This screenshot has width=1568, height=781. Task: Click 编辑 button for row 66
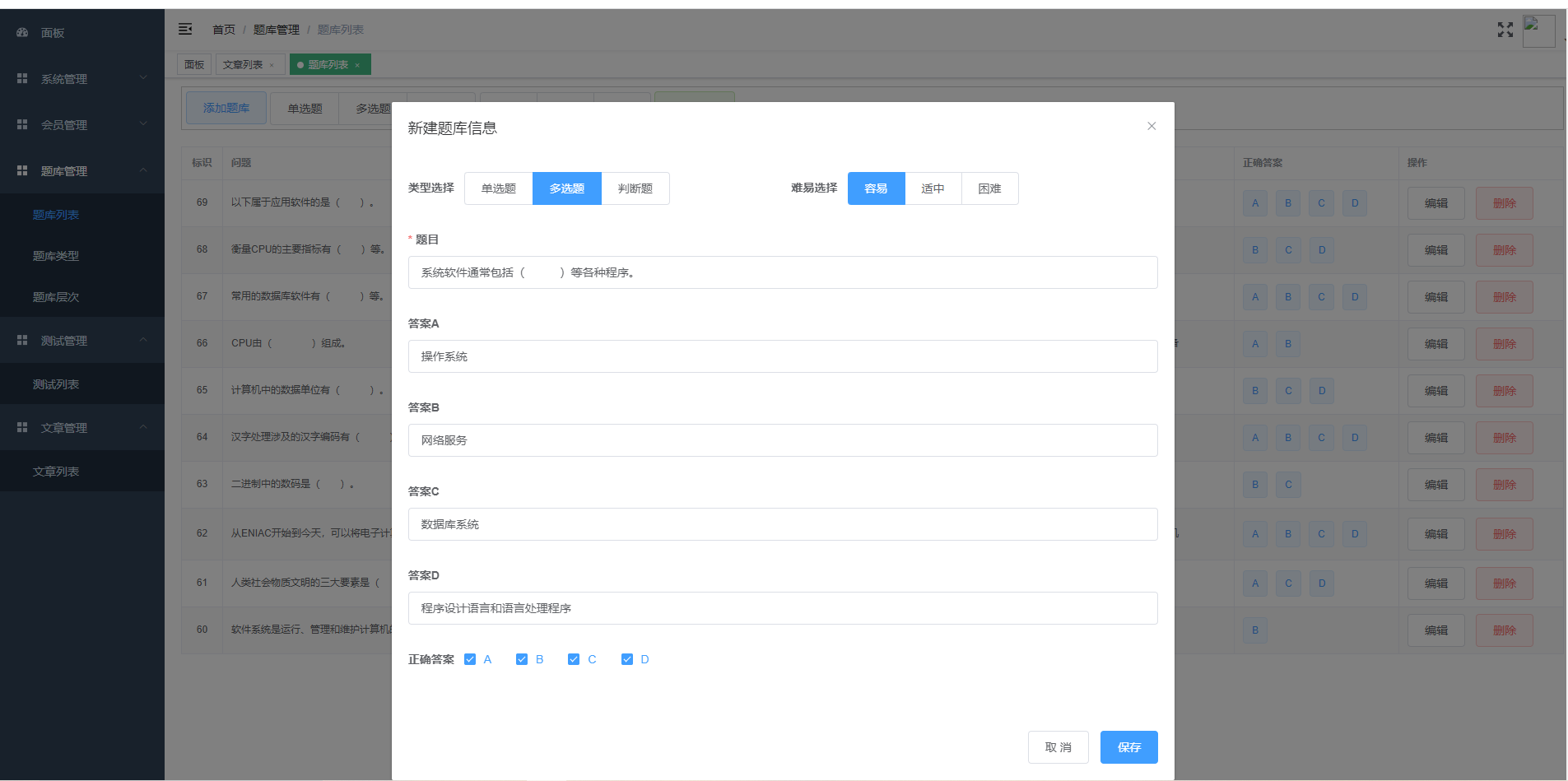(1436, 344)
